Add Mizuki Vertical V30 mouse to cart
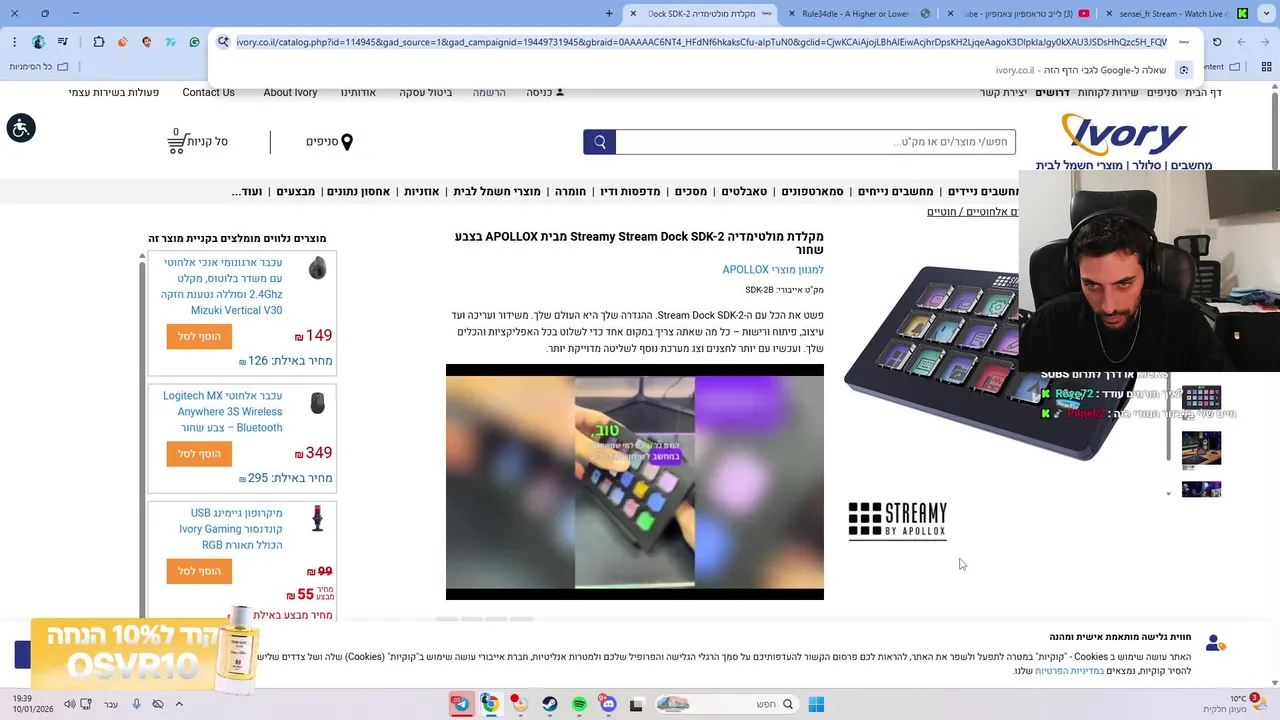Viewport: 1280px width, 720px height. (x=199, y=336)
